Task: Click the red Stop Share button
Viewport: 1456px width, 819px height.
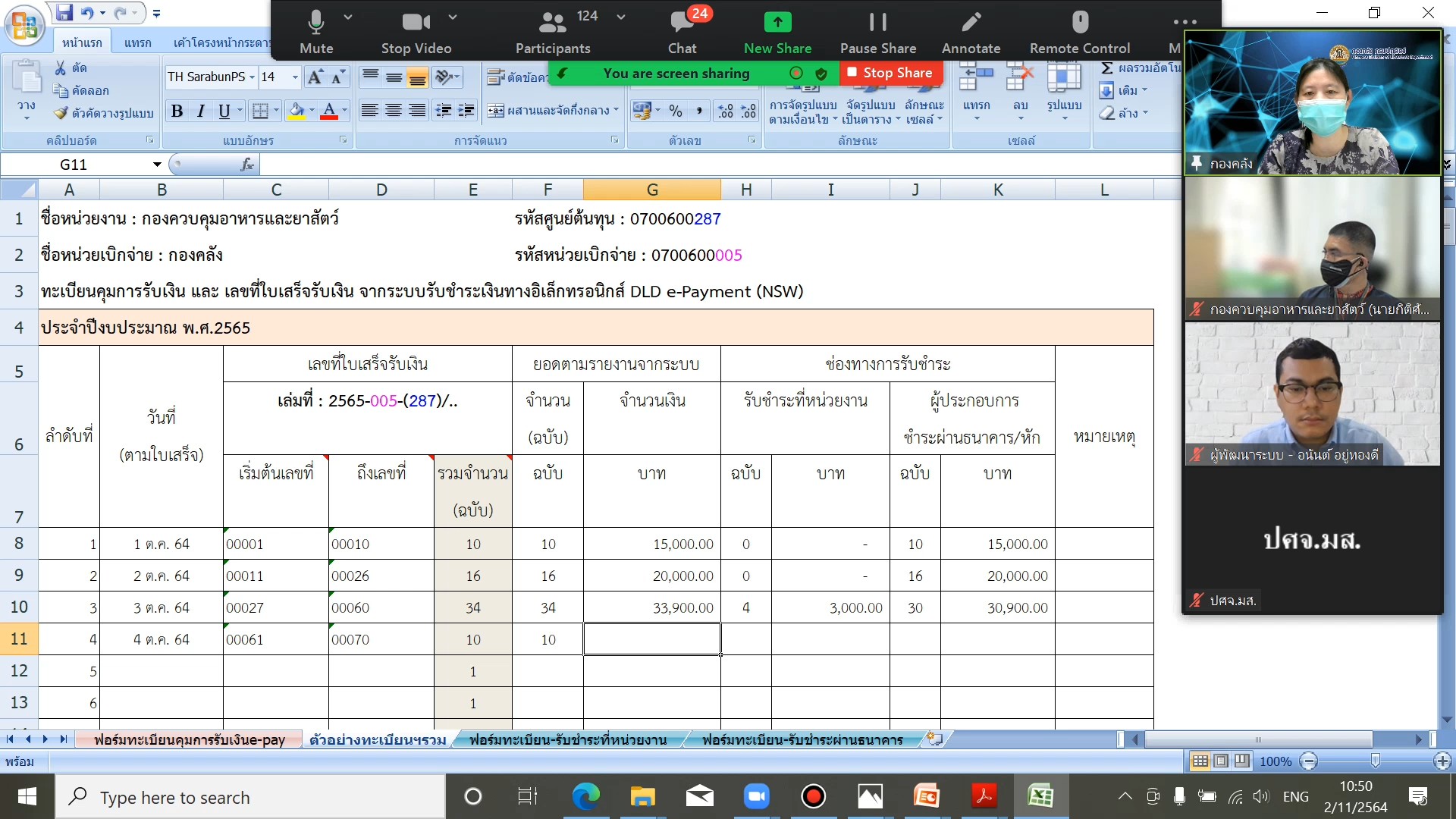Action: click(x=890, y=73)
